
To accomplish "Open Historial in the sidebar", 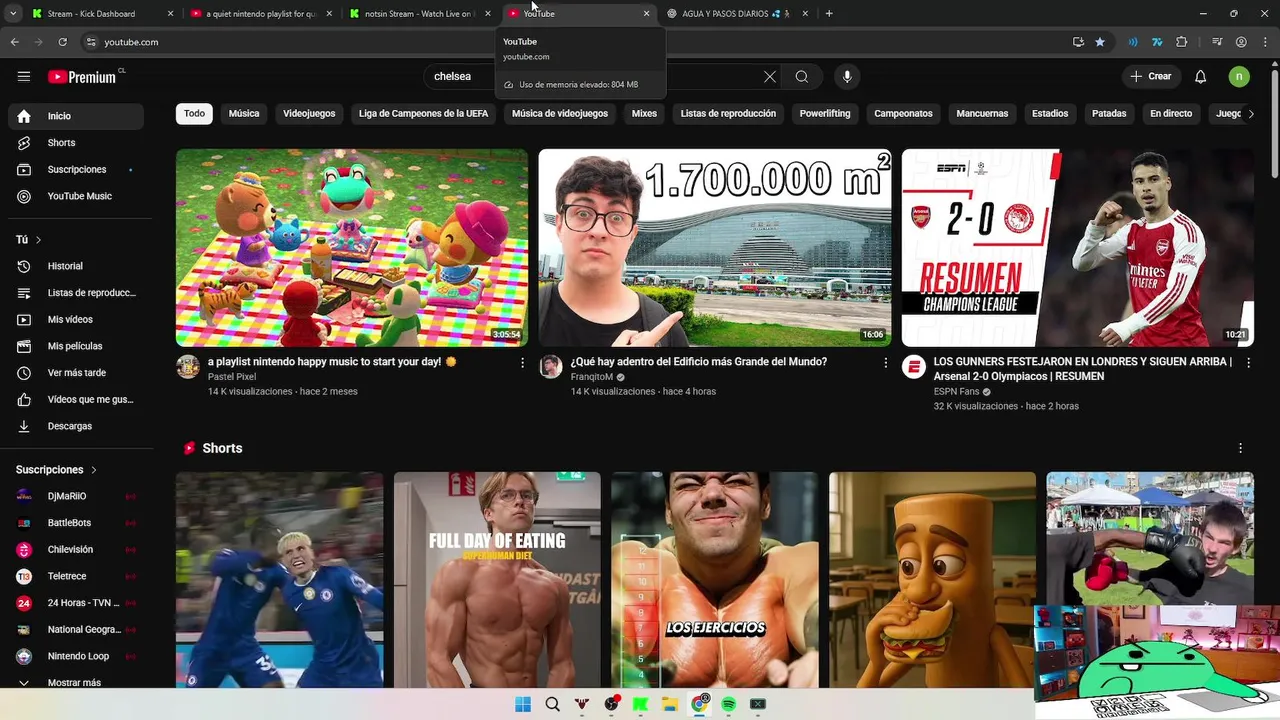I will tap(76, 266).
